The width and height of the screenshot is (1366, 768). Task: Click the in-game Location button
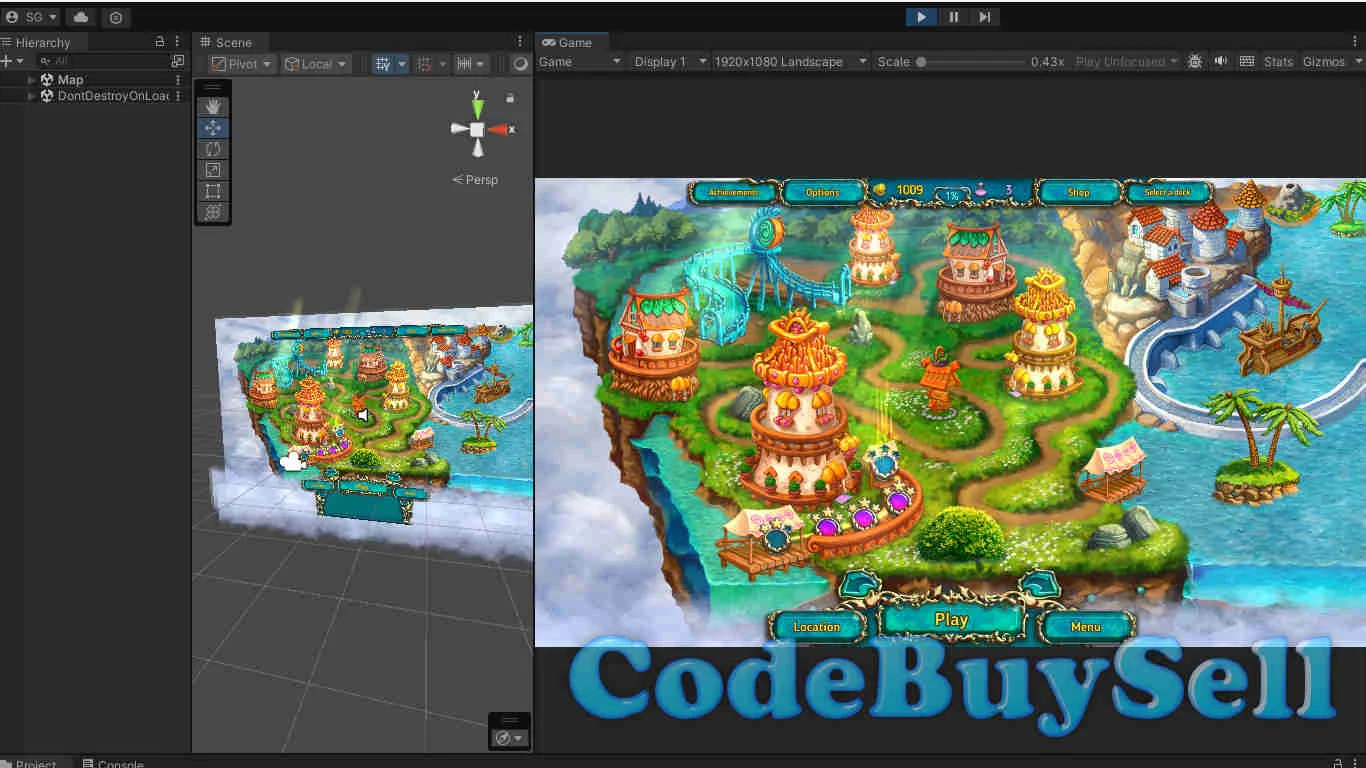[817, 627]
